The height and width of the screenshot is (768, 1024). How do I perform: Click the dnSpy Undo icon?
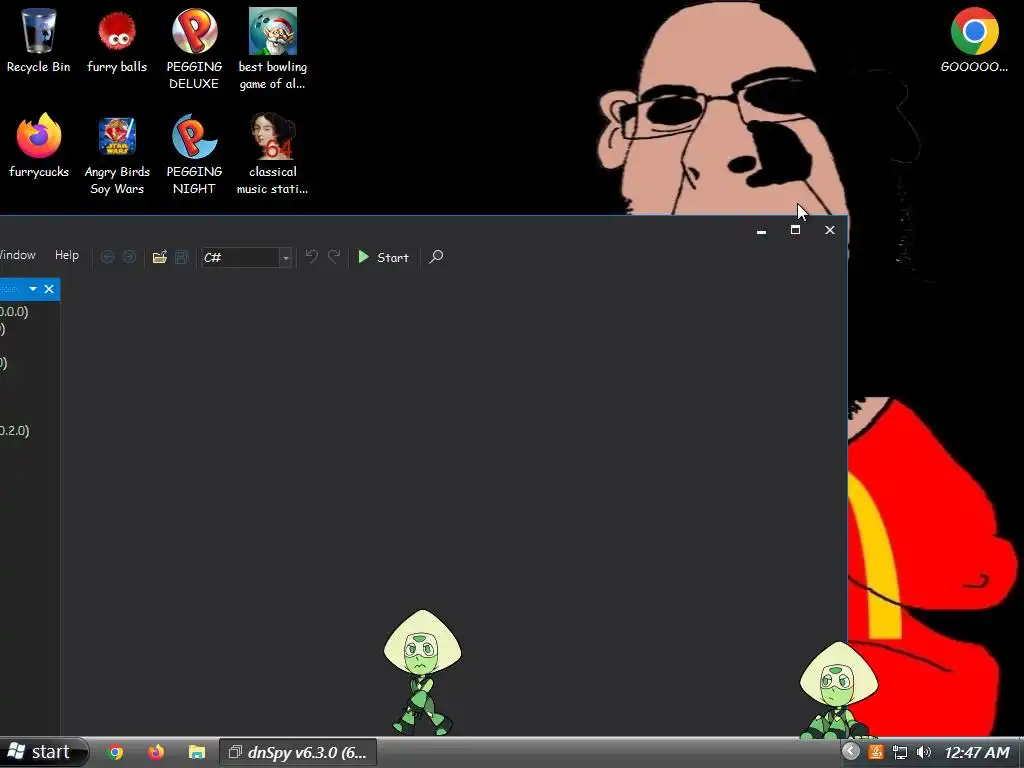tap(312, 257)
